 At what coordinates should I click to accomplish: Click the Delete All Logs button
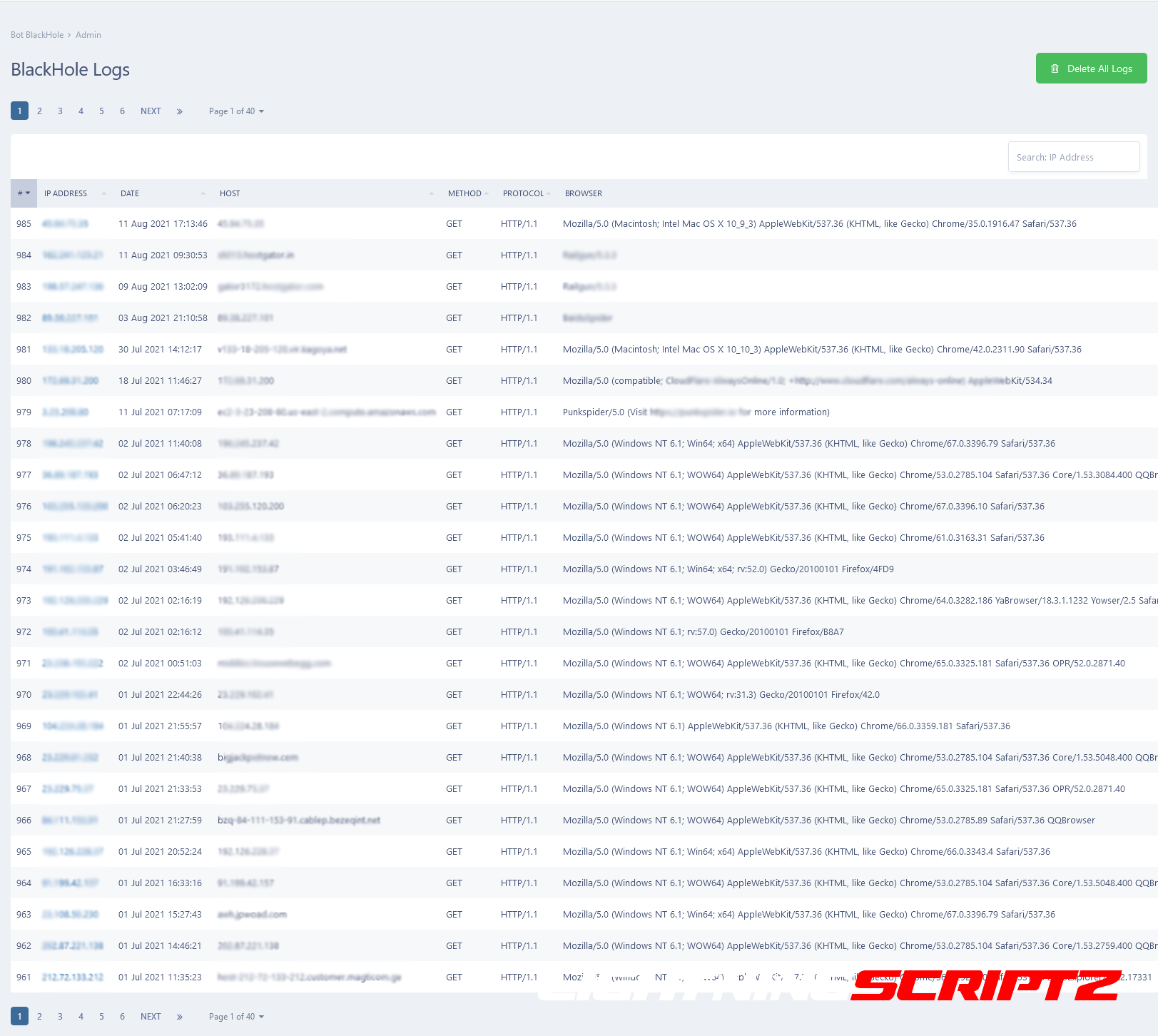point(1091,68)
